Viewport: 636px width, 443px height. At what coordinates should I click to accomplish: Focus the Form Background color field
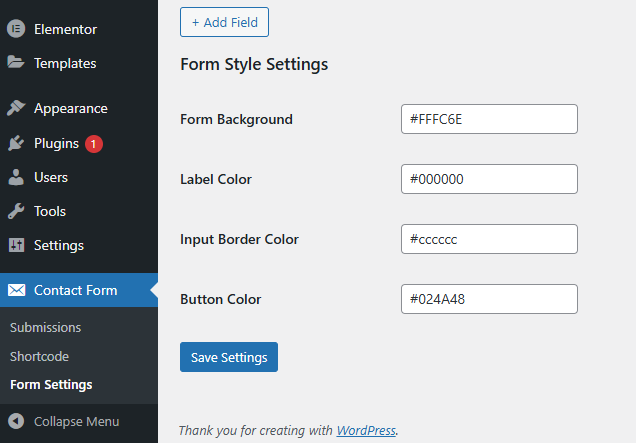[489, 119]
